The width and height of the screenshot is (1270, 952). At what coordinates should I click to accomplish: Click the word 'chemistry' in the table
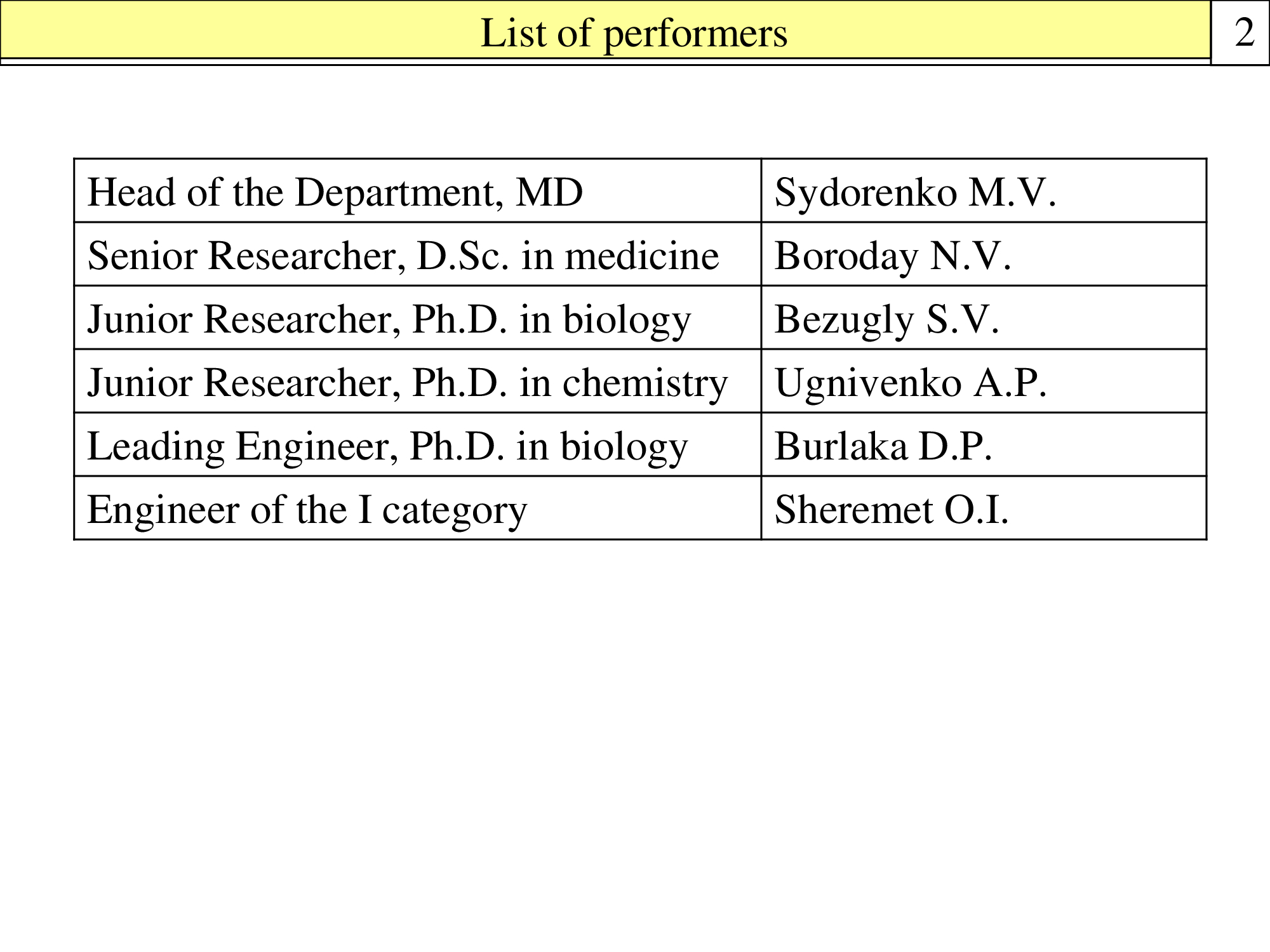(x=645, y=384)
